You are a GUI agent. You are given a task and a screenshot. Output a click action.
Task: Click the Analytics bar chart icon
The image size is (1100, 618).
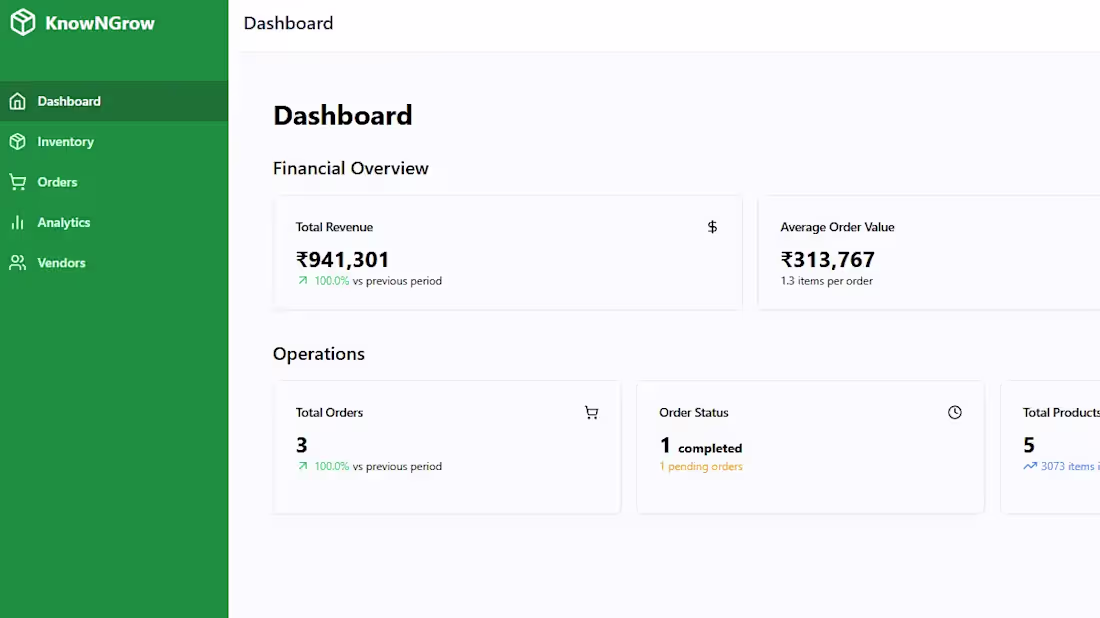point(17,223)
